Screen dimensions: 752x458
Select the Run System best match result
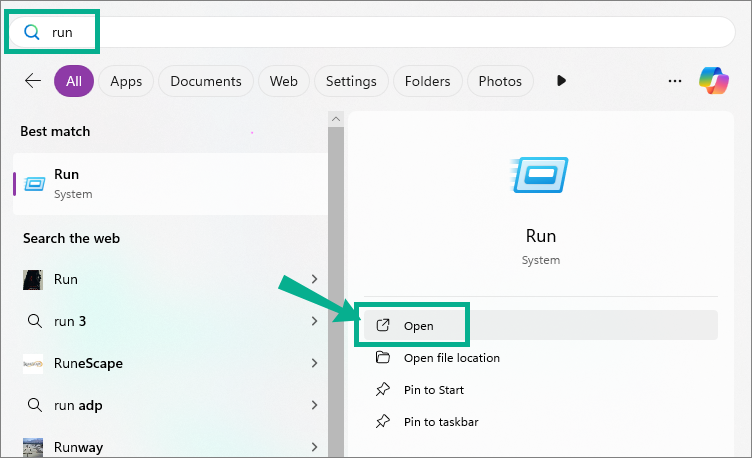(170, 184)
